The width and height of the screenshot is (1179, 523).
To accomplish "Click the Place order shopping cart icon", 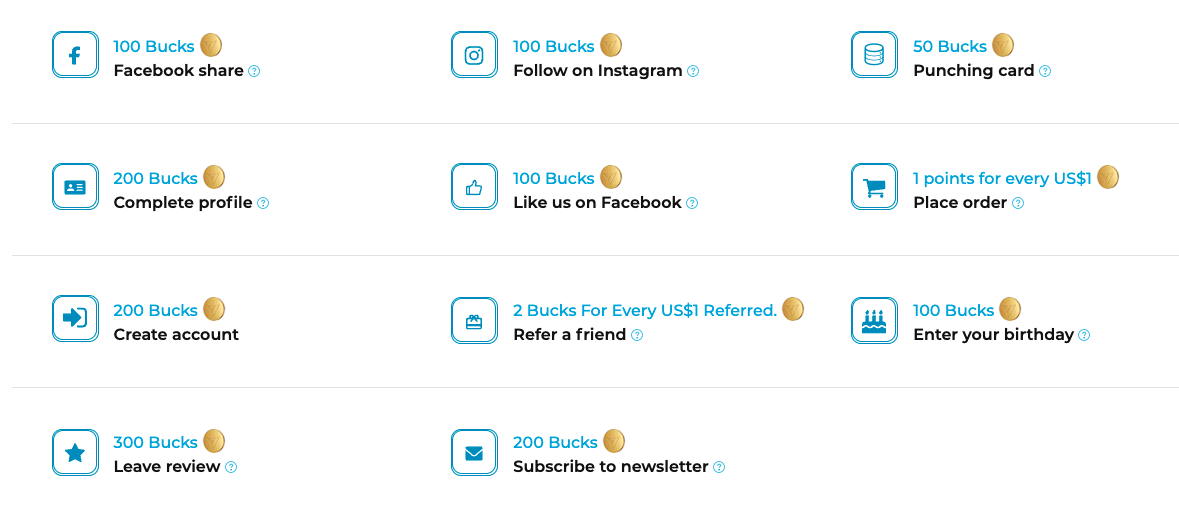I will (x=874, y=187).
